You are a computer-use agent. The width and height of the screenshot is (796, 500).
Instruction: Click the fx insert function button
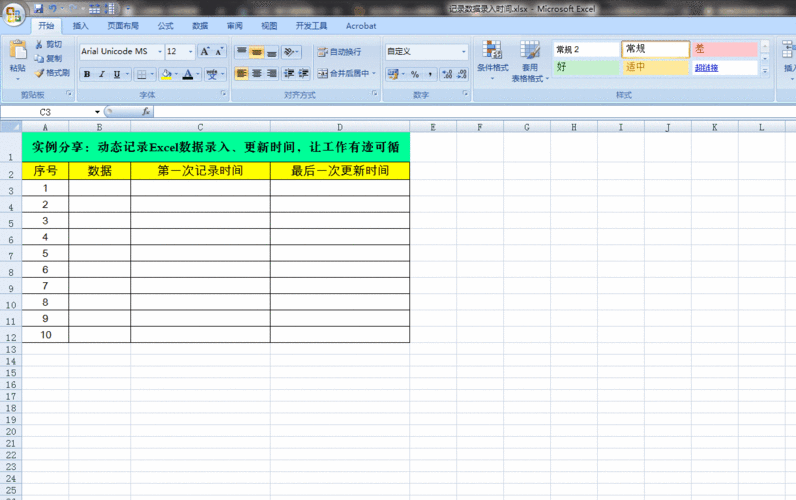click(146, 112)
